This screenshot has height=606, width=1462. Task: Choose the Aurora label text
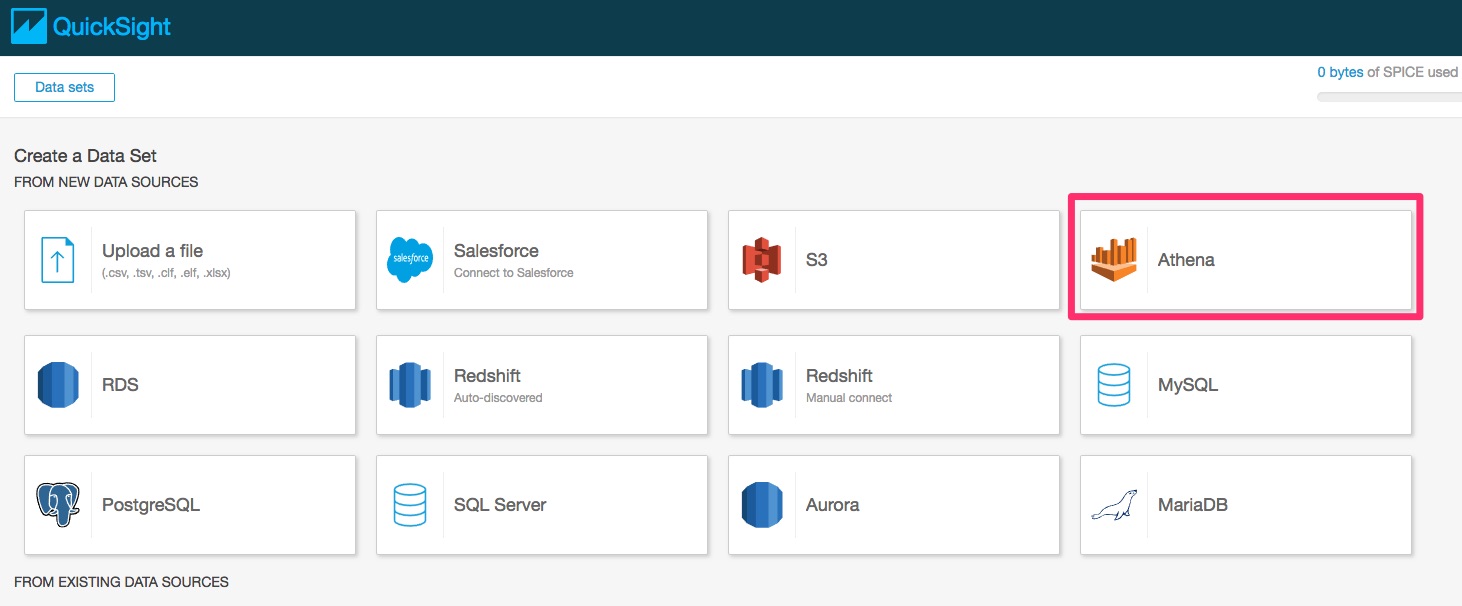tap(832, 505)
